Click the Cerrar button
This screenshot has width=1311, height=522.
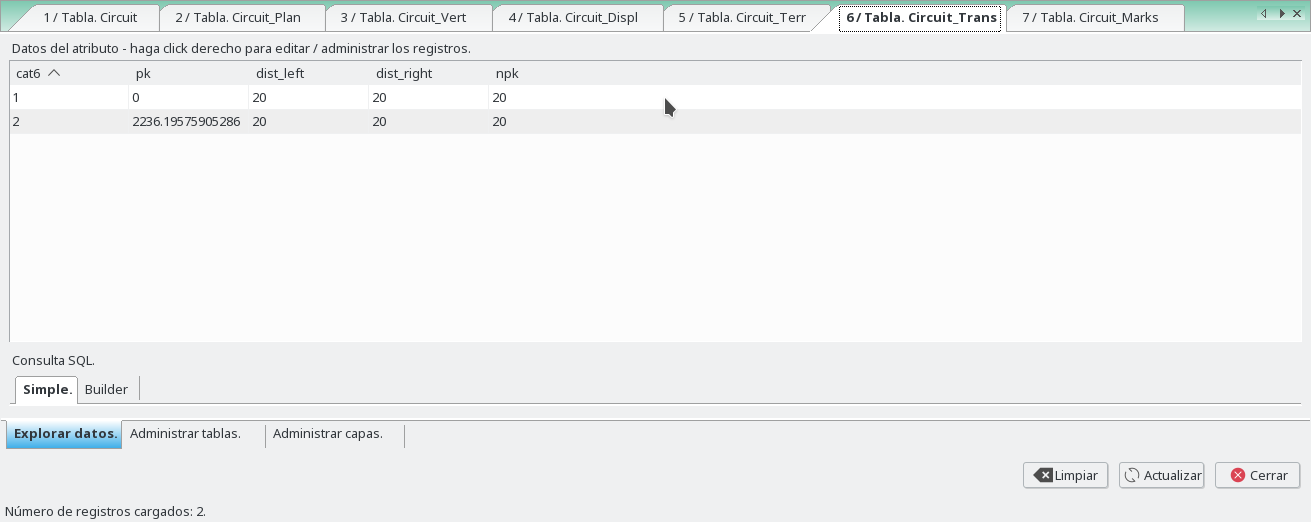coord(1257,475)
